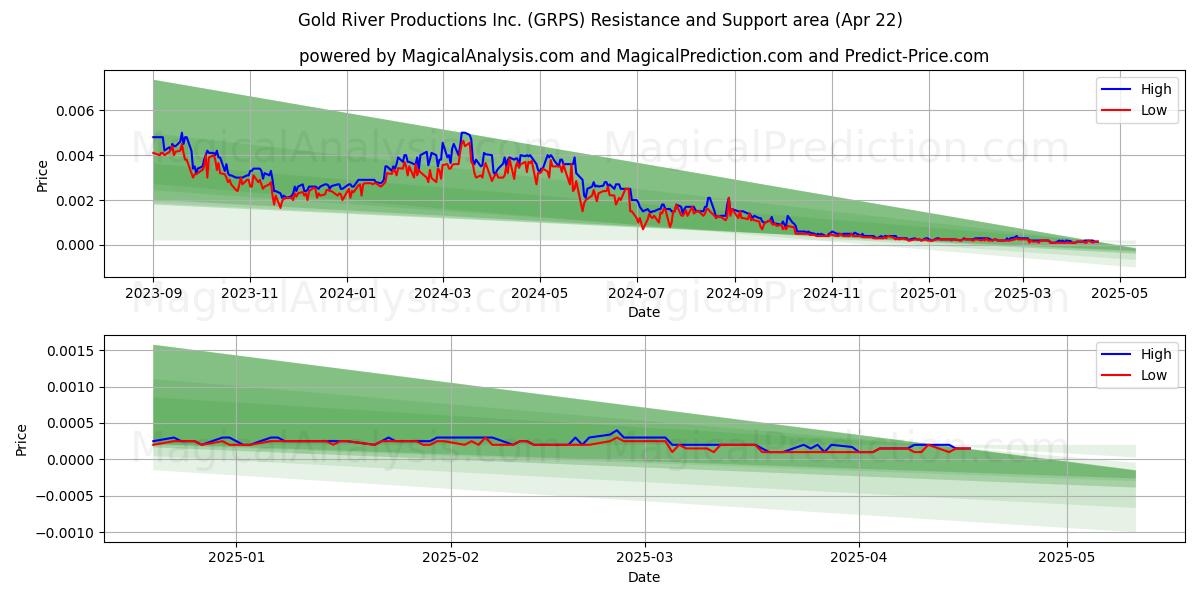
Task: Click the 0.006 price tick label
Action: coord(76,111)
